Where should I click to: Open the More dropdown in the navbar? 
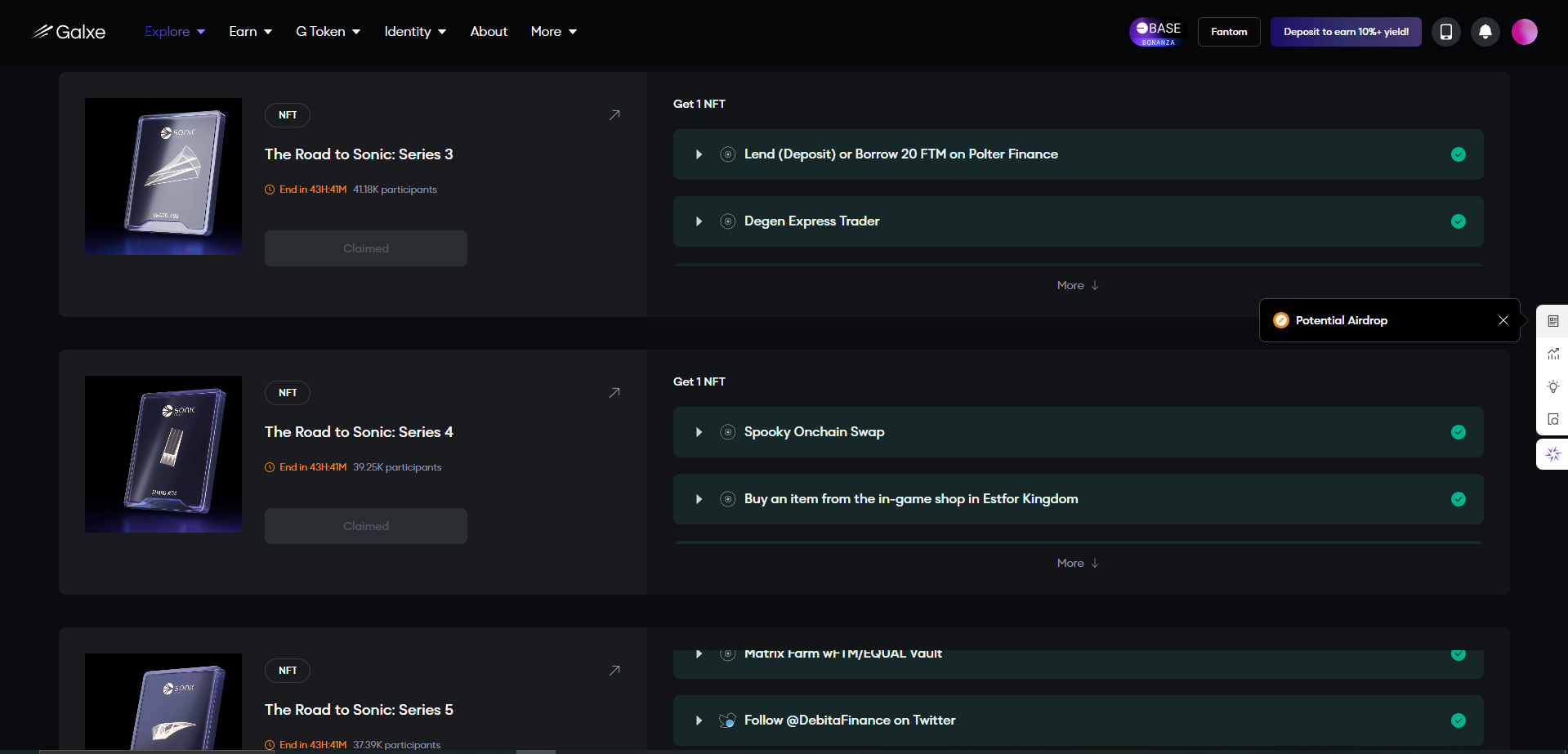[554, 32]
